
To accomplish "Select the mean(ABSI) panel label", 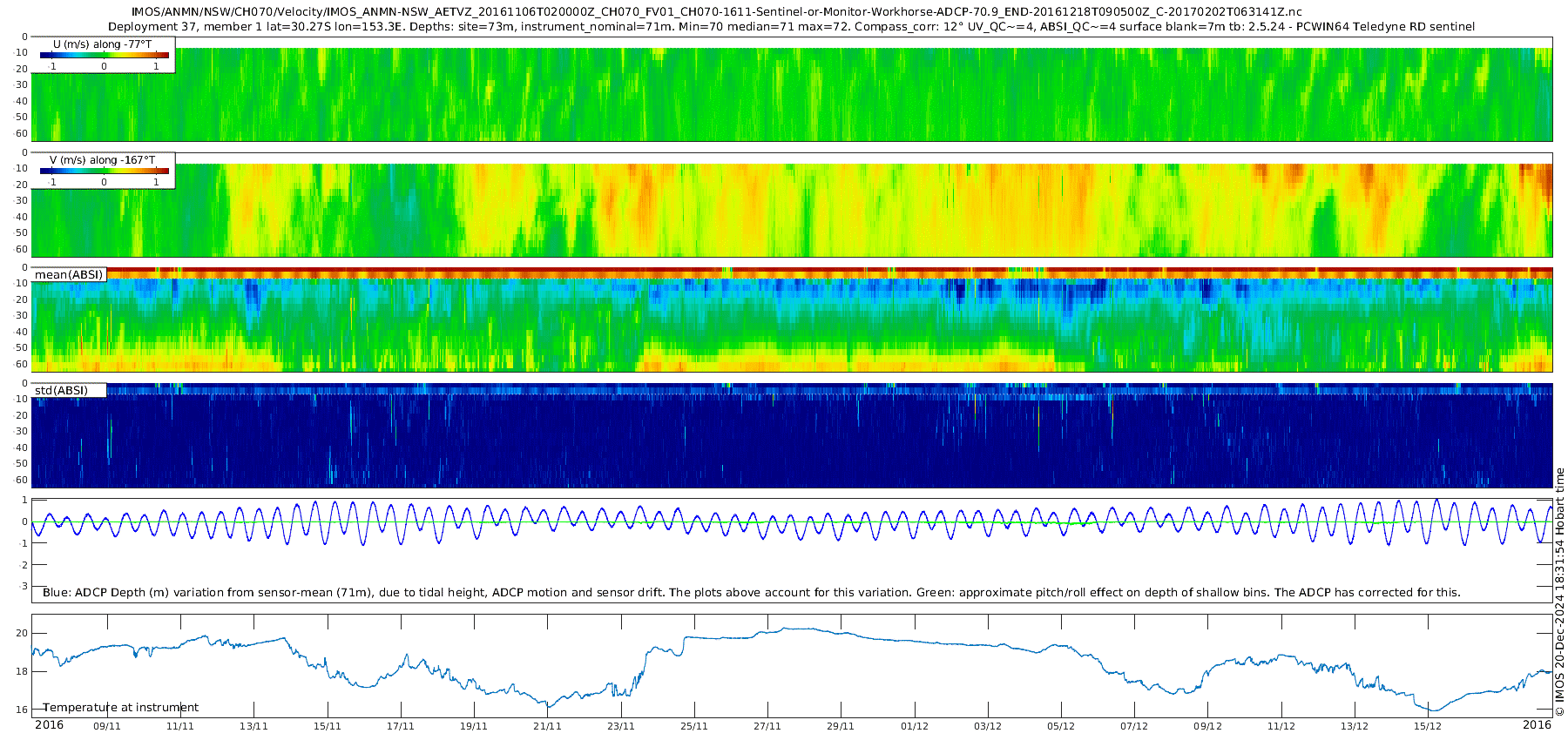I will click(x=69, y=275).
